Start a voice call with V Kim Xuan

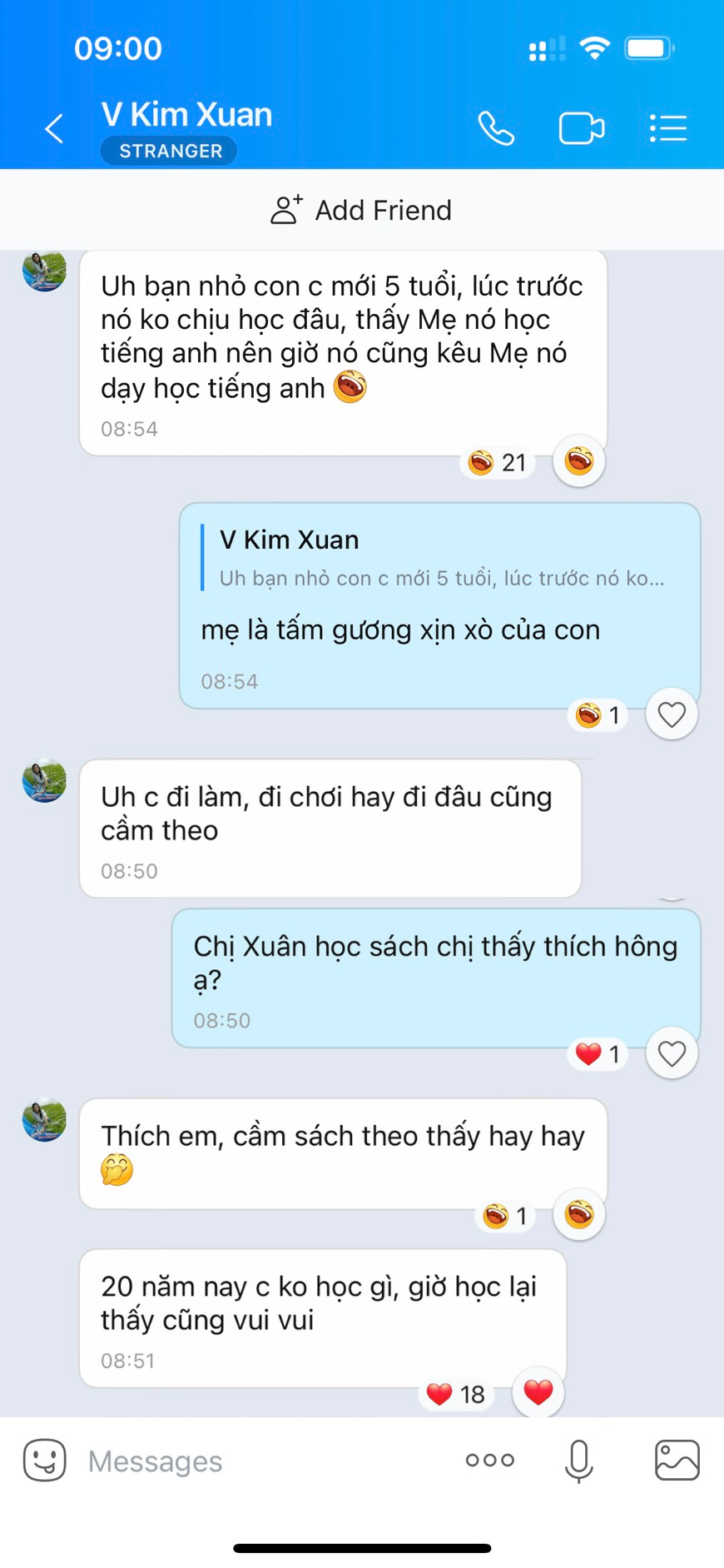(x=496, y=129)
